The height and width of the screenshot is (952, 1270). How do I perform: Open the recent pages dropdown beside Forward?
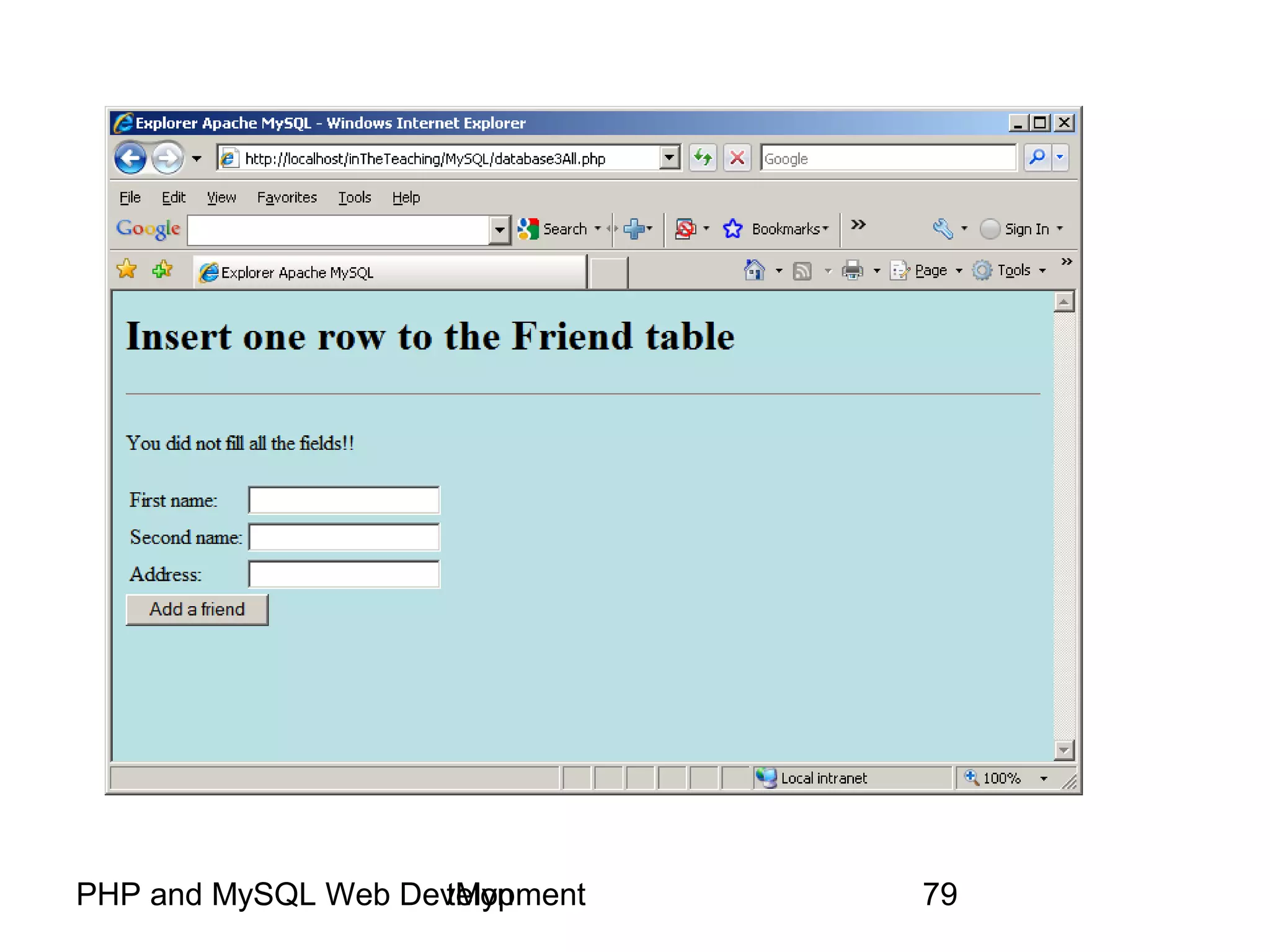point(197,159)
